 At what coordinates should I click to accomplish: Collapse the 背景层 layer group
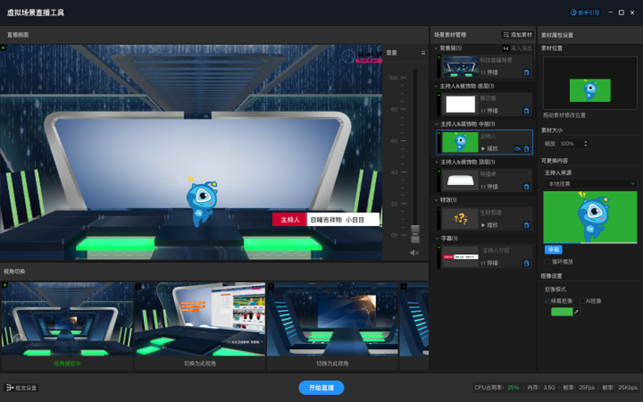tap(436, 48)
